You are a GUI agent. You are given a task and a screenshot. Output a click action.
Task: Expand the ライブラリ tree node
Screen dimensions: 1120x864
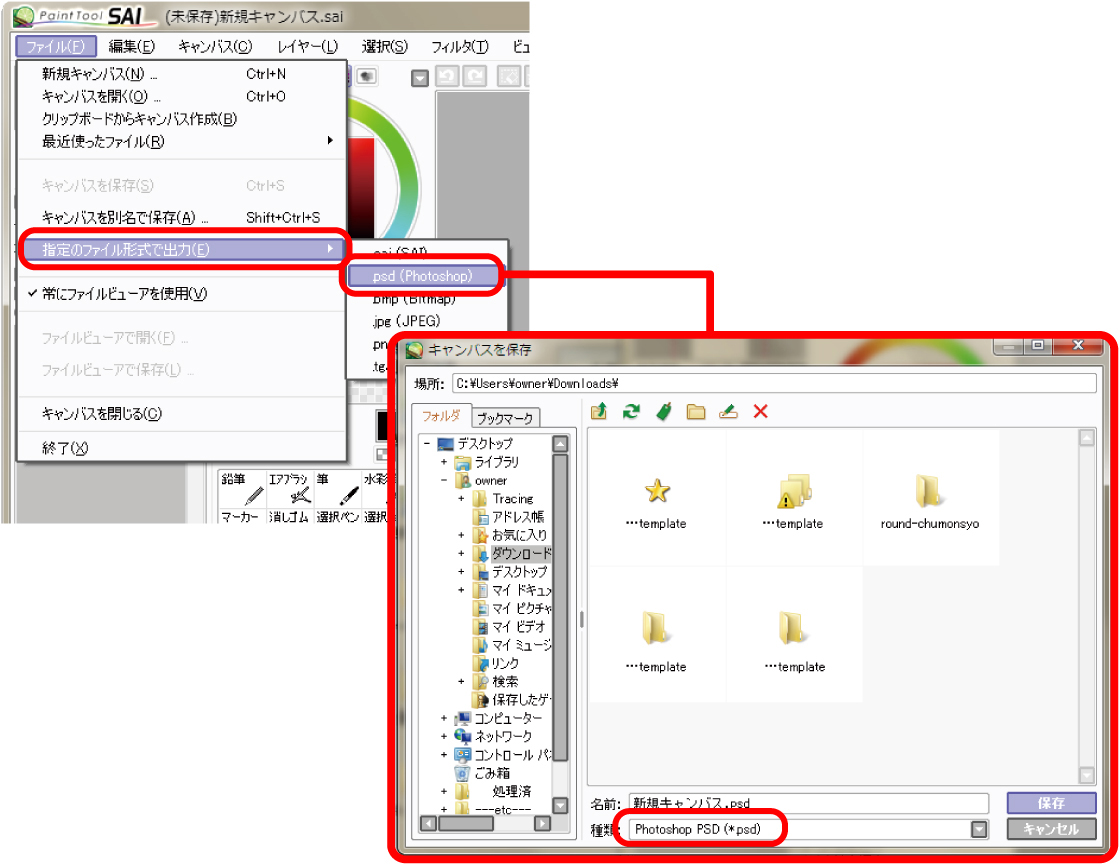click(444, 462)
